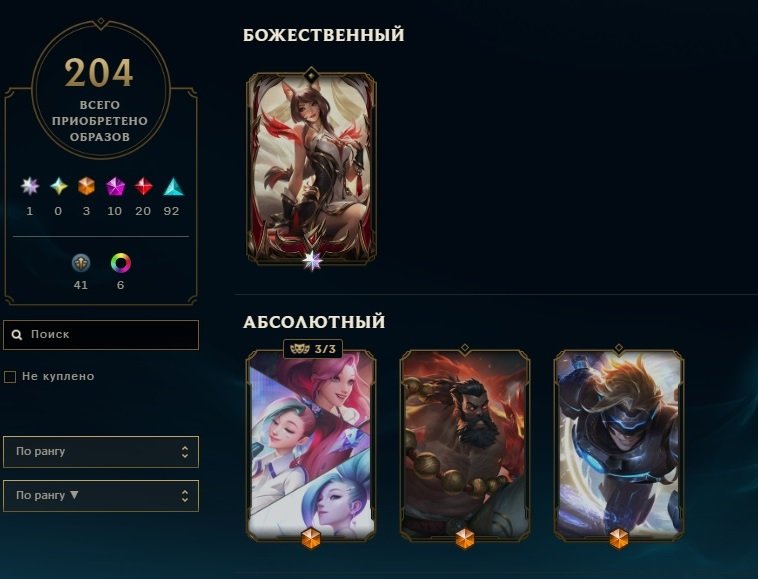Open the bearded Udyr skin card
This screenshot has width=758, height=579.
tap(465, 445)
